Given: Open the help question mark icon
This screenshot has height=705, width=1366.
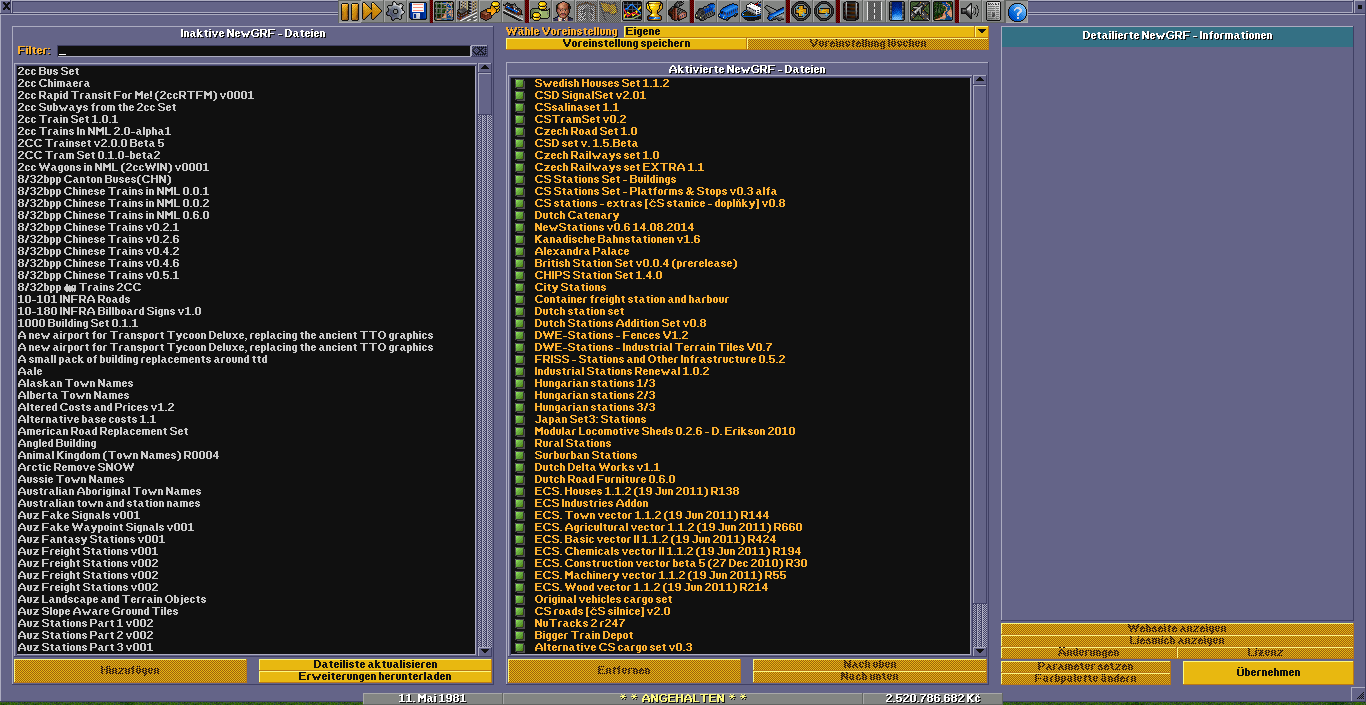Looking at the screenshot, I should [1017, 11].
